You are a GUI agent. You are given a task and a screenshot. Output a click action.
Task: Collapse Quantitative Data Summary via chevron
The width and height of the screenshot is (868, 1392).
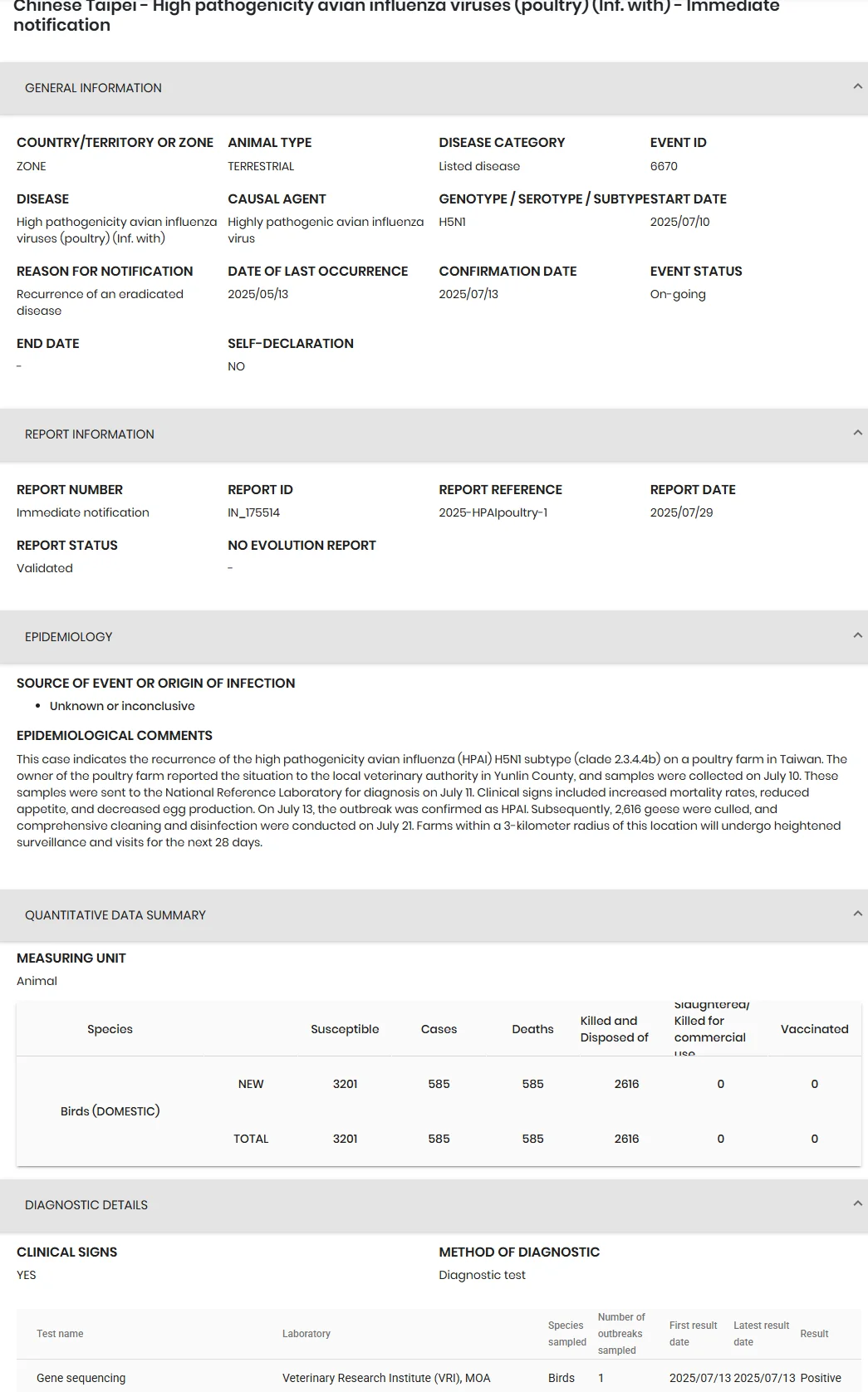(857, 914)
